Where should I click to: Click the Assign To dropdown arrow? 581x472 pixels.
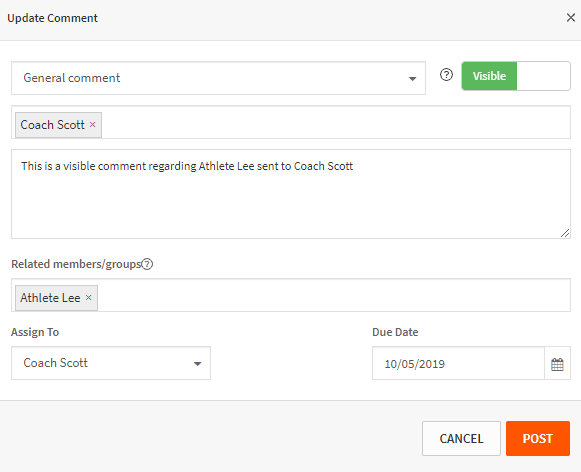[x=197, y=364]
